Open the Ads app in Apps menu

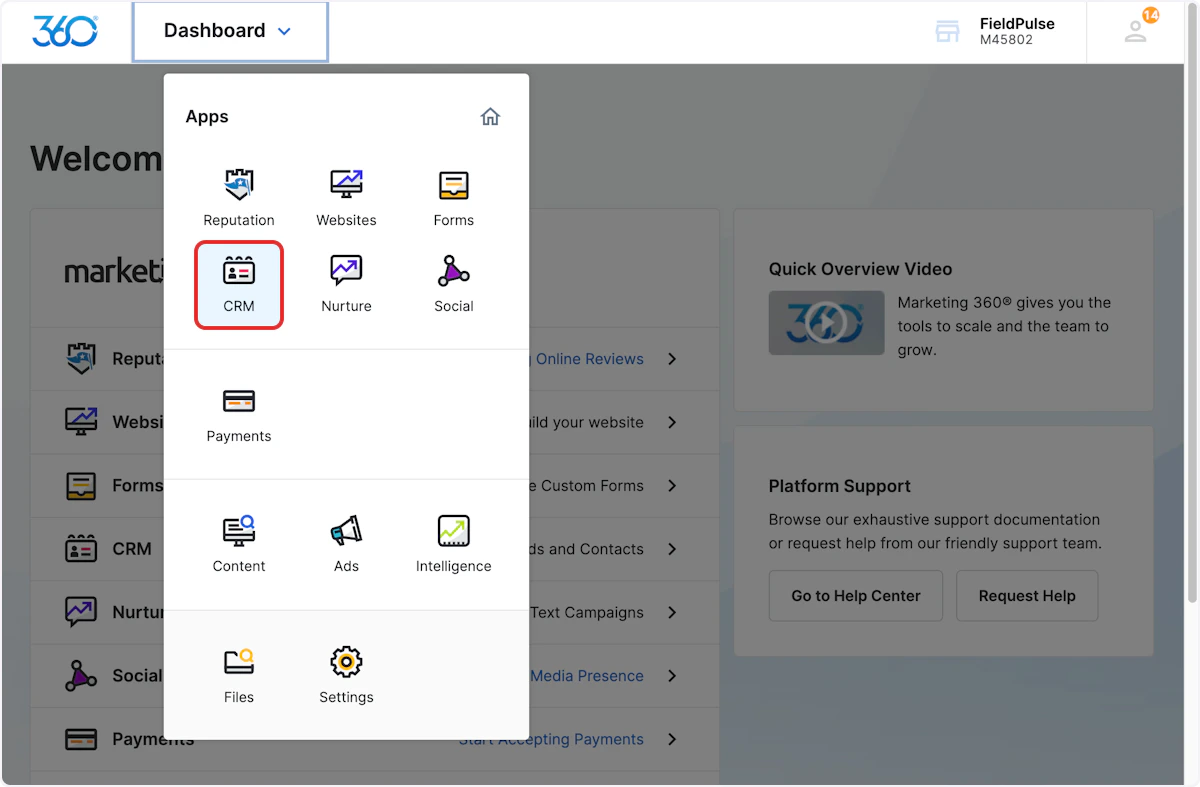click(x=346, y=545)
